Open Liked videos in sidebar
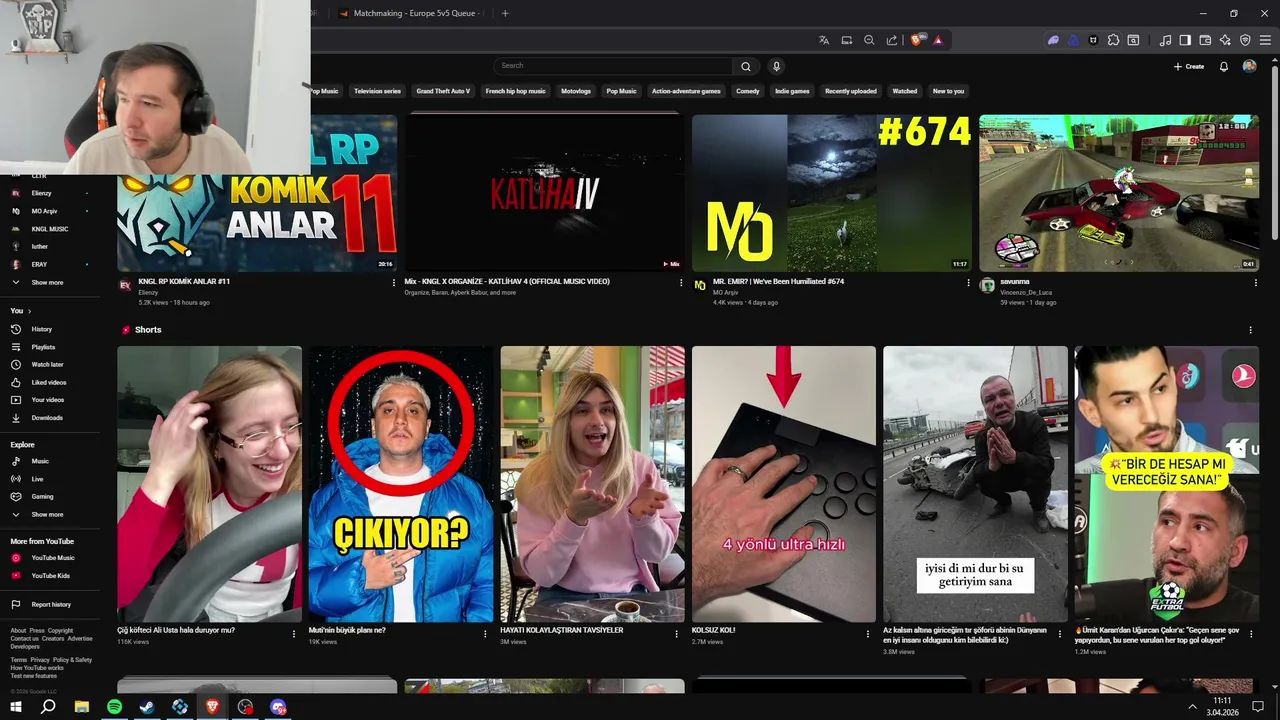Viewport: 1280px width, 720px height. (50, 382)
